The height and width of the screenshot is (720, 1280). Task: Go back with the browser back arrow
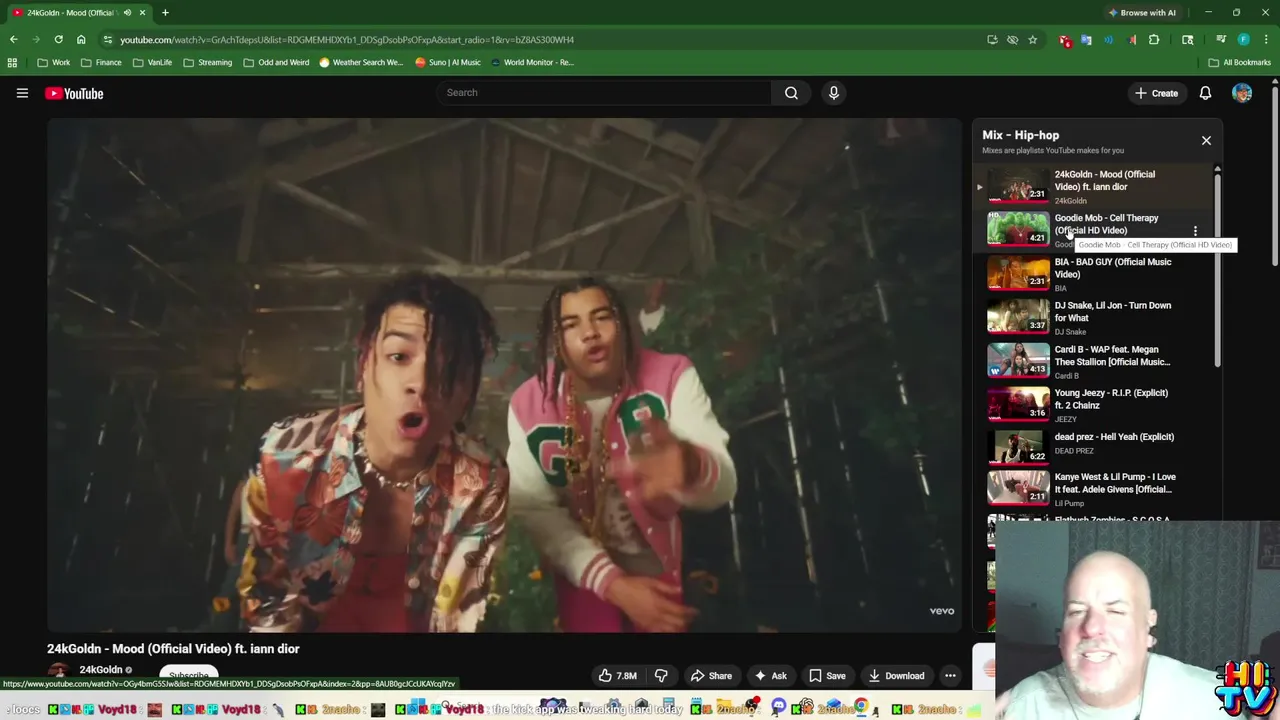[x=13, y=40]
